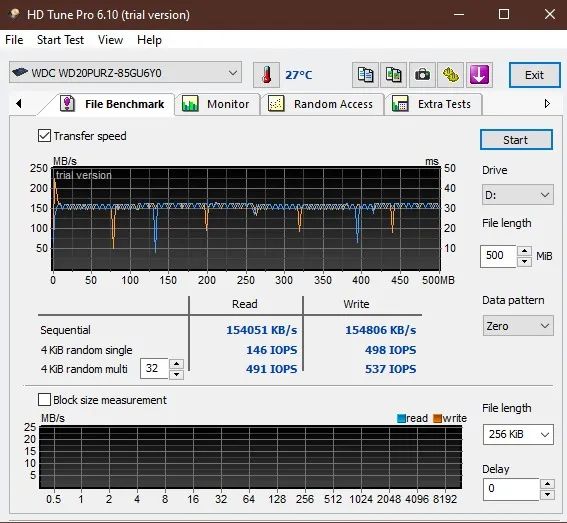Open the Start Test menu
This screenshot has height=523, width=567.
(60, 40)
